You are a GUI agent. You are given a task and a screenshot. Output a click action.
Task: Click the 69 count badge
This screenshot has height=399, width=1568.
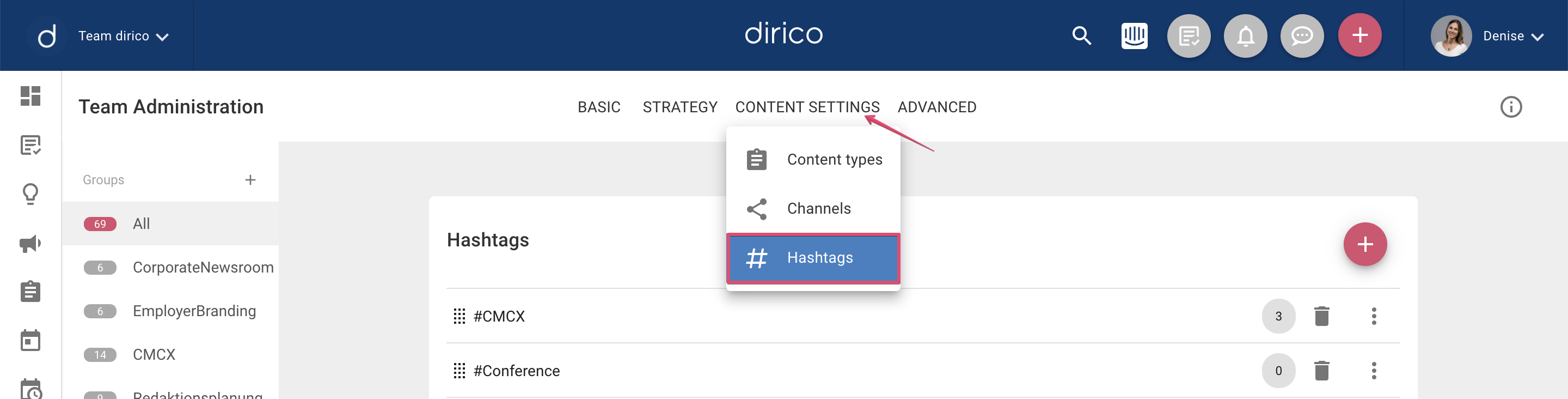[x=100, y=224]
